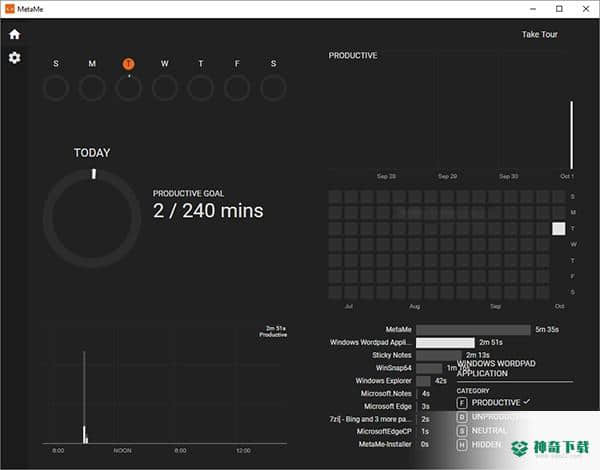Select Thursday in the week row
Viewport: 600px width, 470px height.
click(x=201, y=64)
